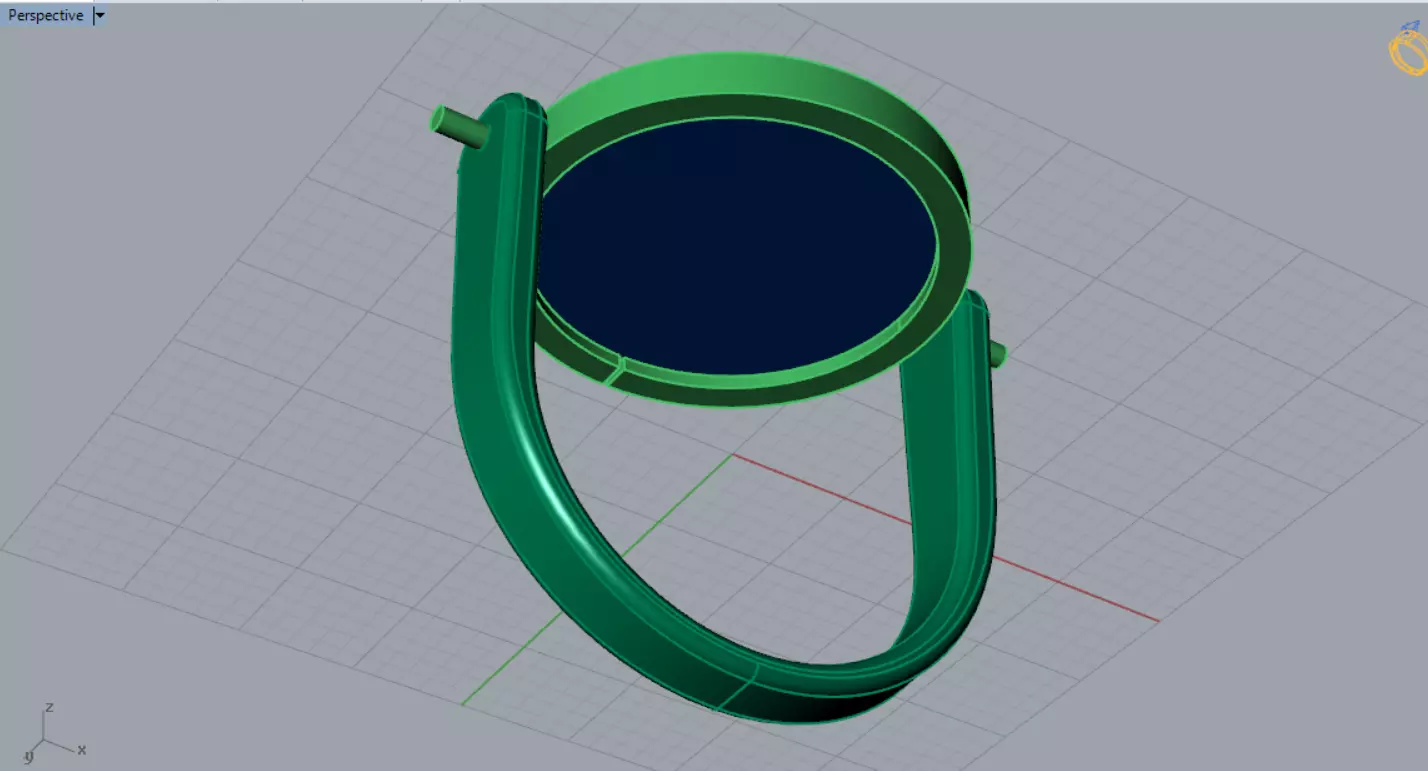Click the gold ring logo icon
This screenshot has height=771, width=1428.
pos(1408,47)
